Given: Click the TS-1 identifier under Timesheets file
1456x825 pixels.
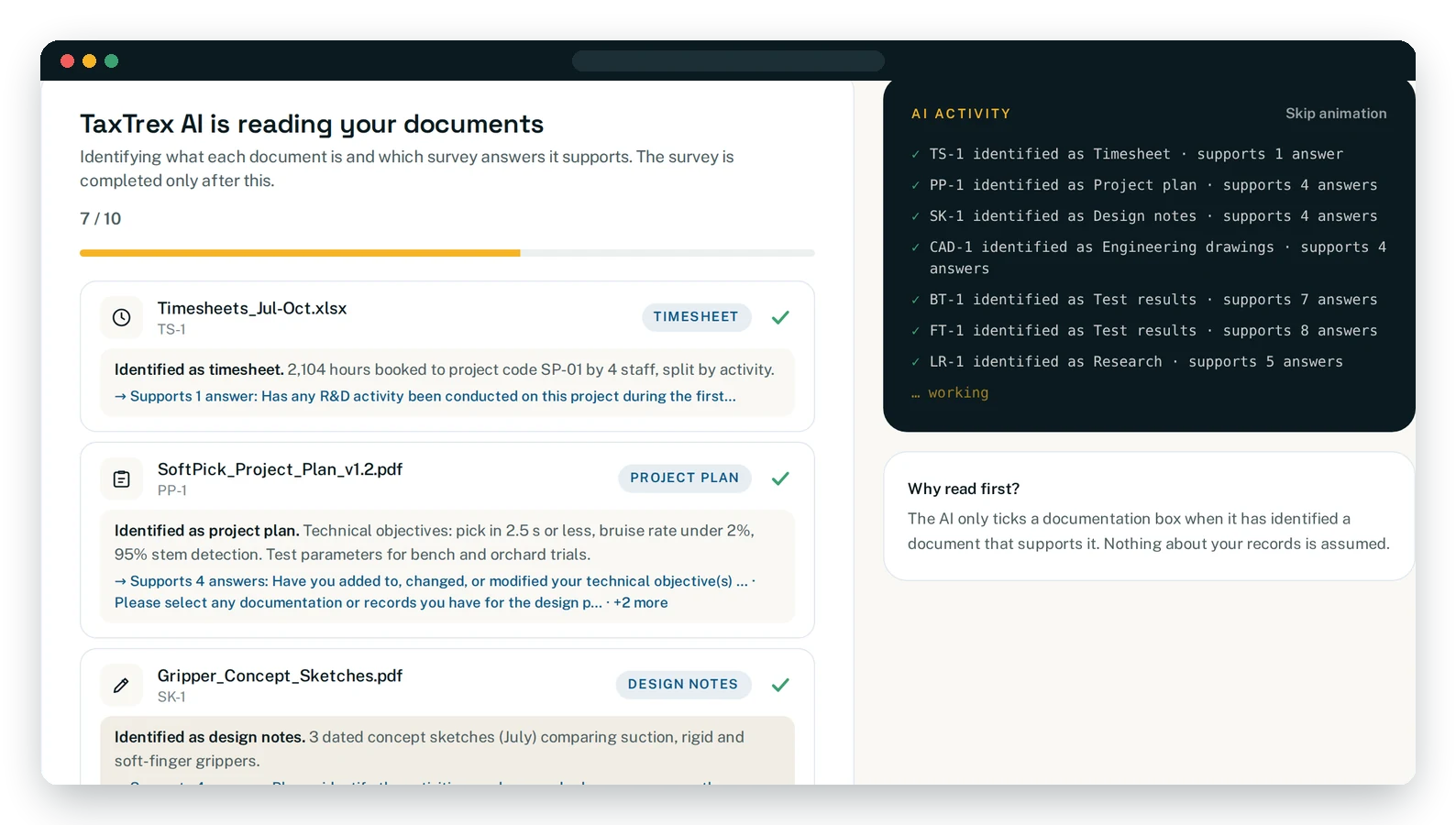Looking at the screenshot, I should click(171, 329).
